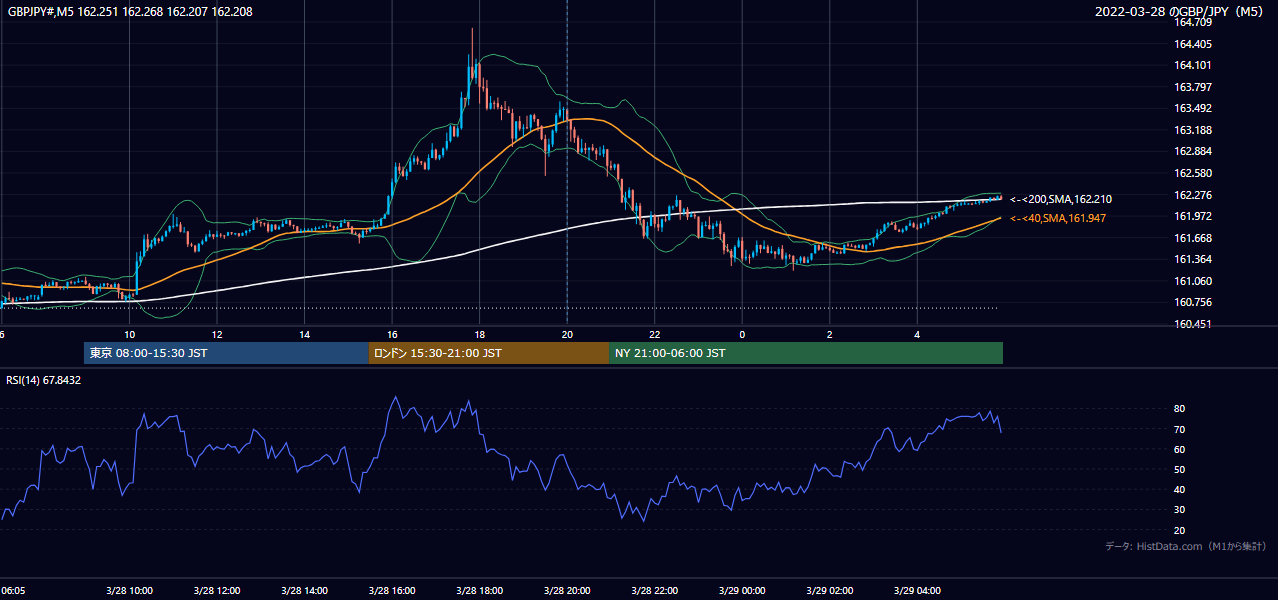Select the 200 SMA label reading 162.210
The height and width of the screenshot is (600, 1278).
tap(1061, 199)
